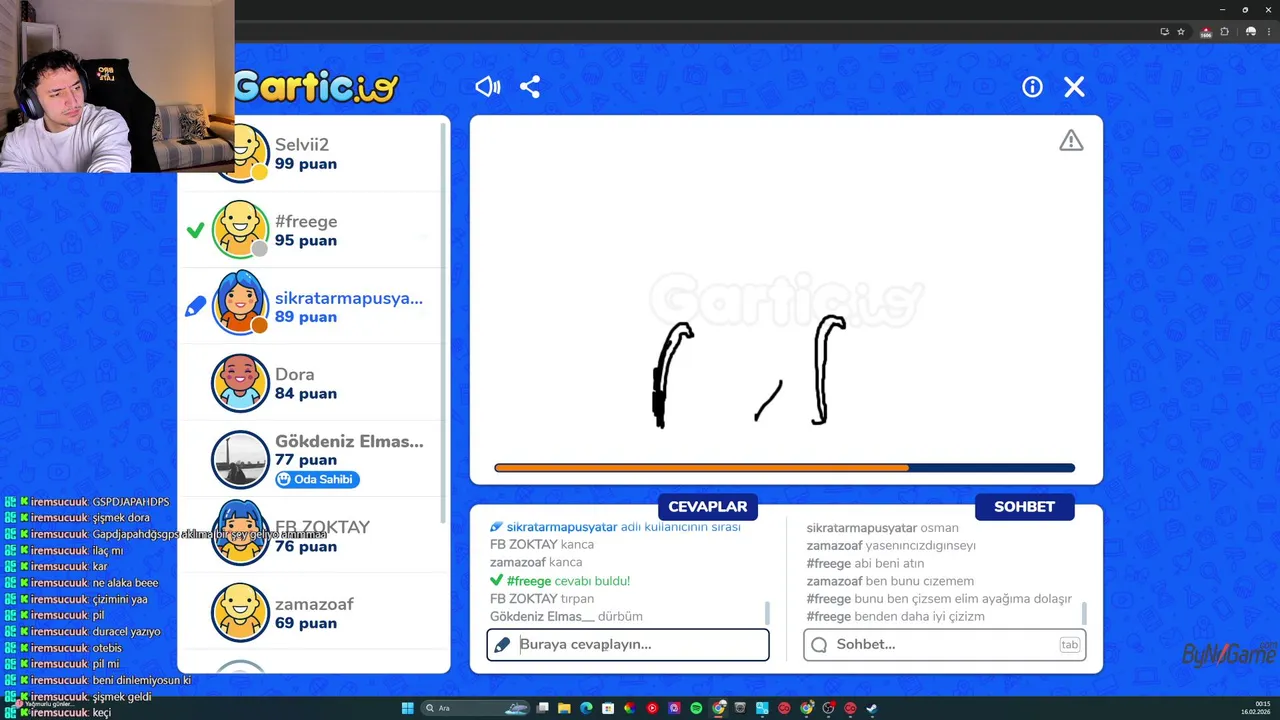The image size is (1280, 720).
Task: Click the red extension icon with badge
Action: 1206,32
